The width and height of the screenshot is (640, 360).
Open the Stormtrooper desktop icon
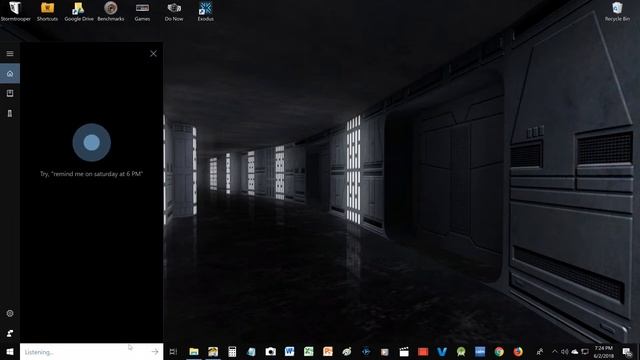[x=16, y=11]
